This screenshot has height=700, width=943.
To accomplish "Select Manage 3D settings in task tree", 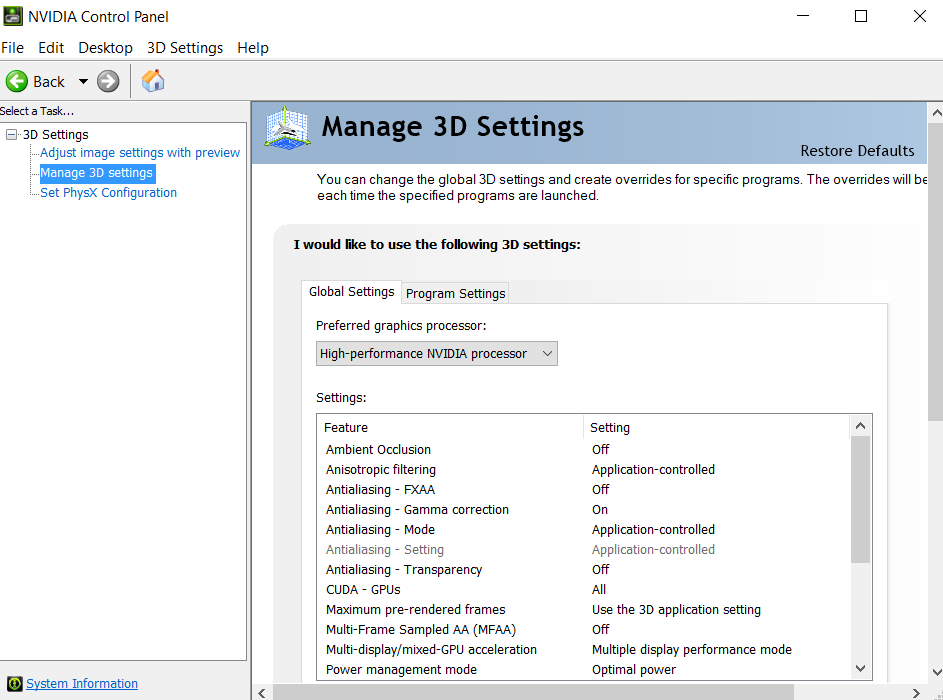I will pyautogui.click(x=97, y=173).
